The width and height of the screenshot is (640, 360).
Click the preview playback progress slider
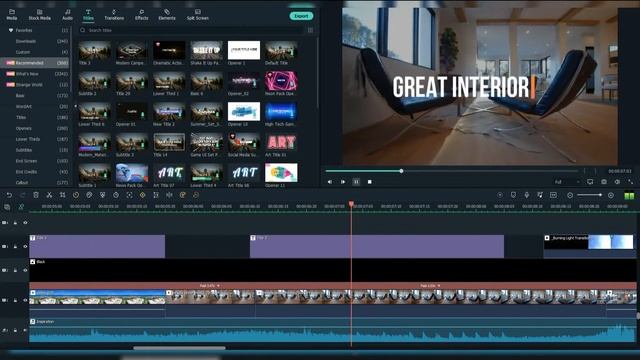(x=451, y=171)
